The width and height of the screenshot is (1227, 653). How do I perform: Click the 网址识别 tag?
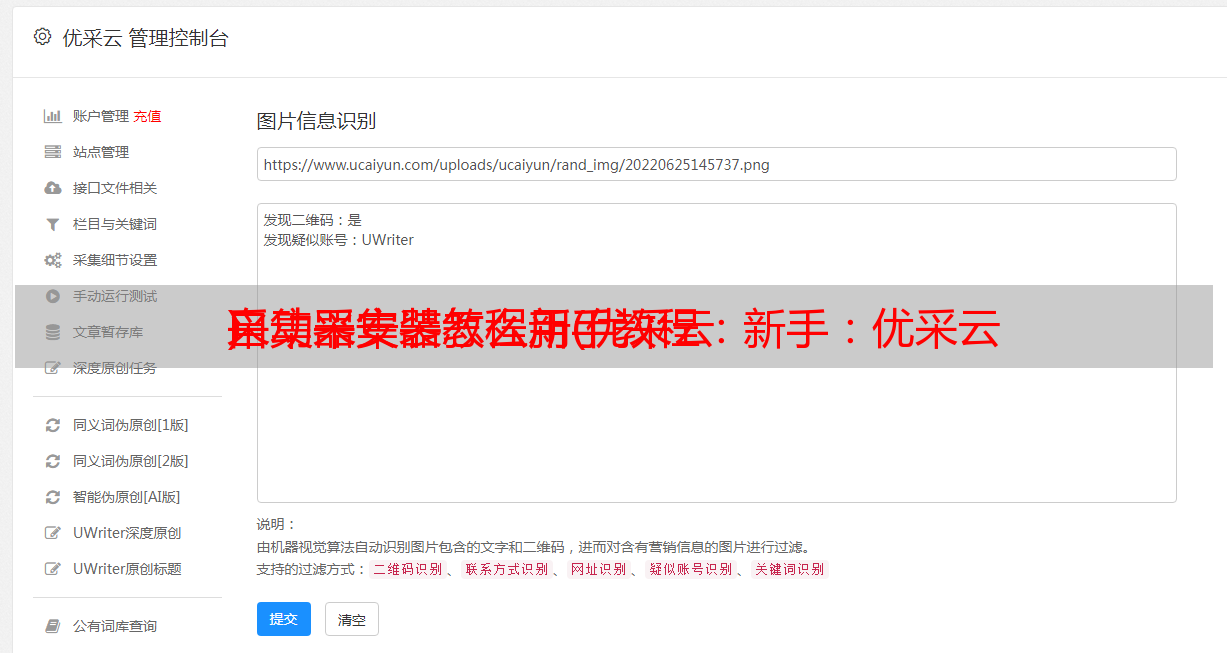[598, 569]
